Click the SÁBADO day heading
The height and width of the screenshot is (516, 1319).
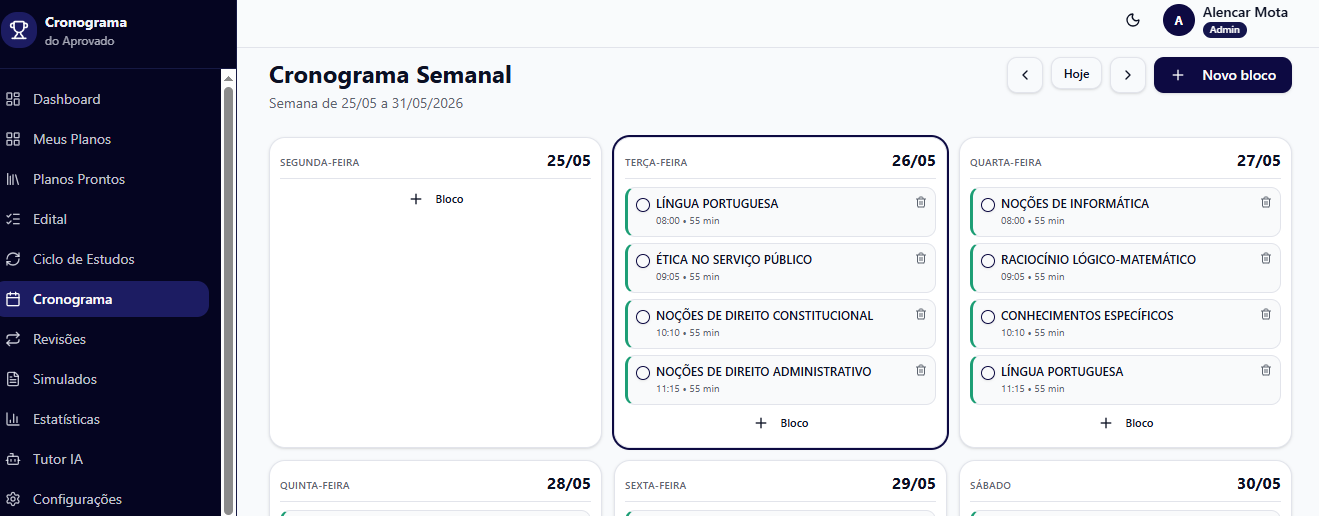[990, 485]
